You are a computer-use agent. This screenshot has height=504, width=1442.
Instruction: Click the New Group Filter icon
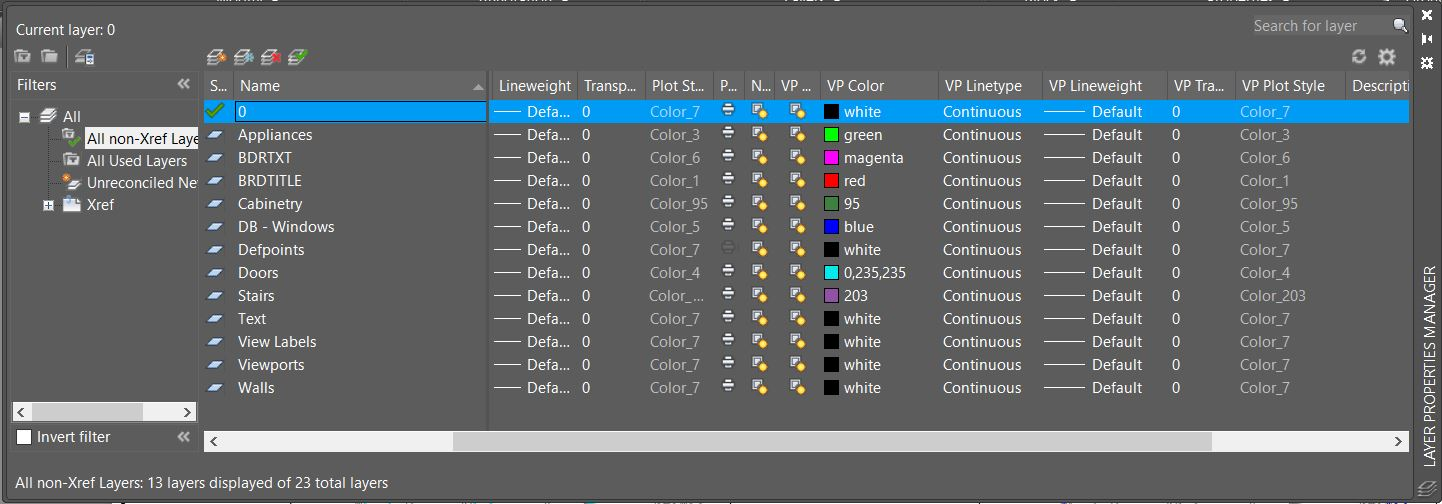click(49, 57)
